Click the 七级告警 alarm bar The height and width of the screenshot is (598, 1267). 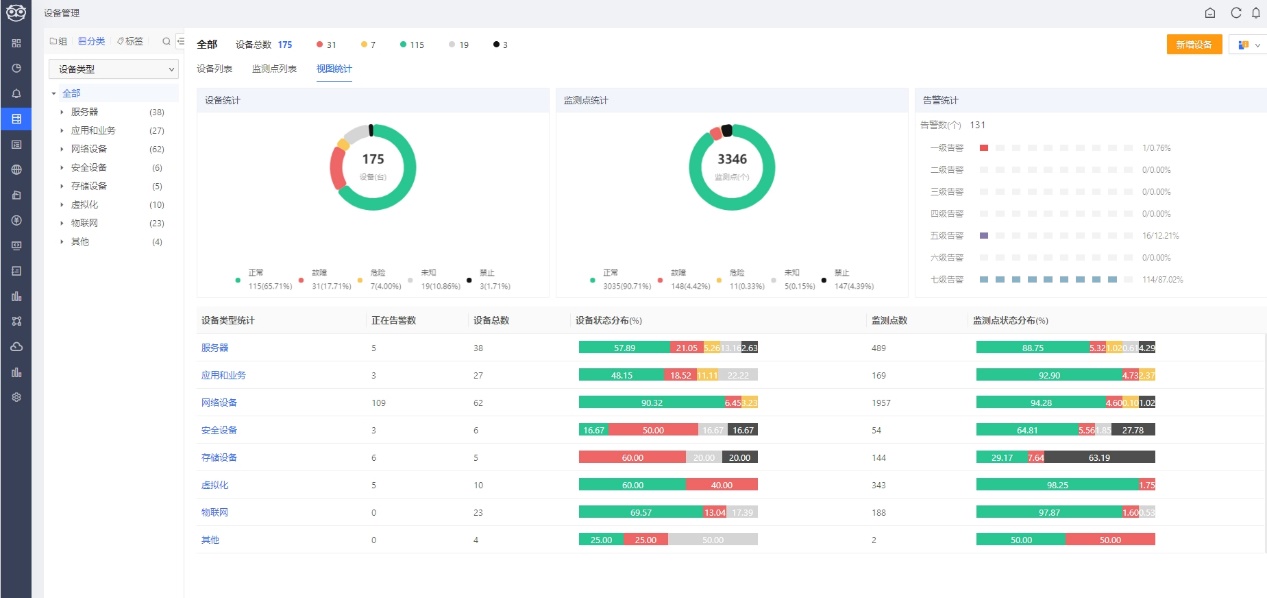pos(1054,280)
